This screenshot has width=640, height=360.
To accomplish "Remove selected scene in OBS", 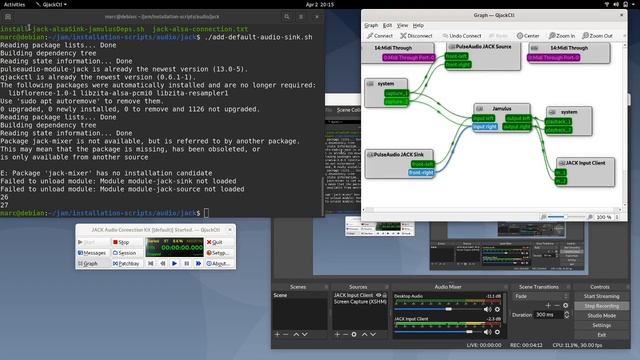I will tap(286, 334).
